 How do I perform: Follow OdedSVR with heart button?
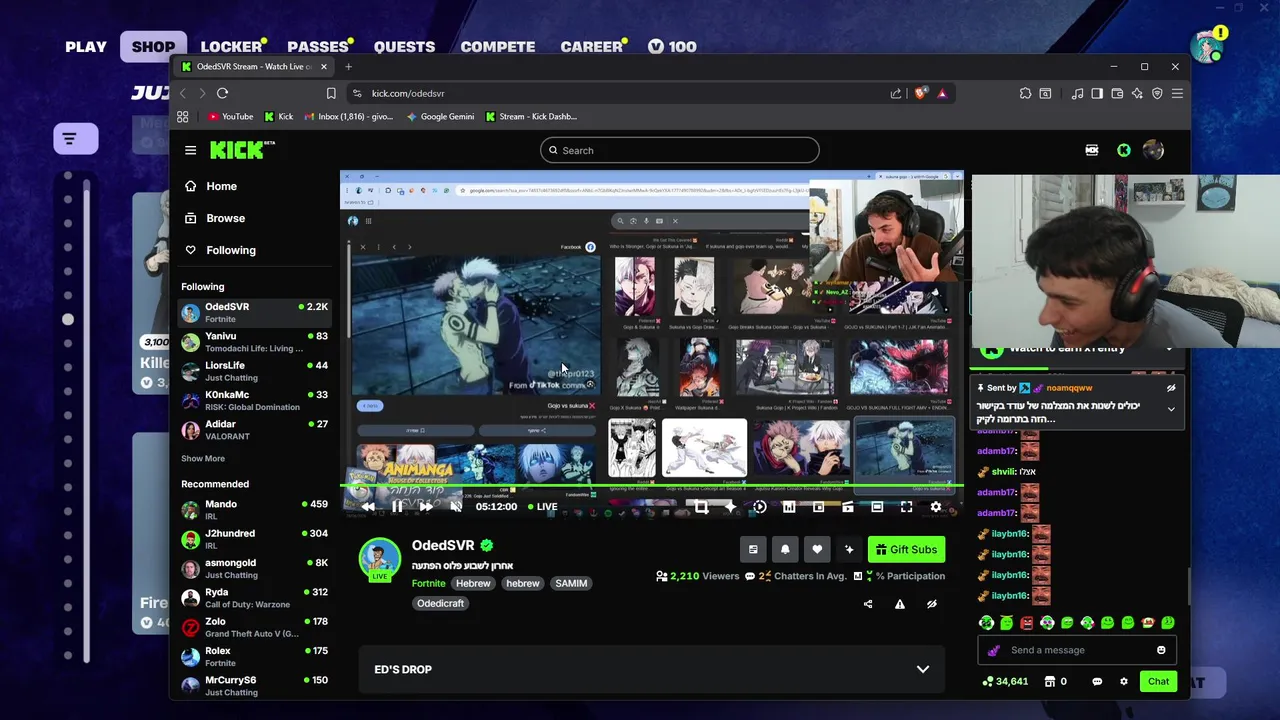pyautogui.click(x=817, y=549)
